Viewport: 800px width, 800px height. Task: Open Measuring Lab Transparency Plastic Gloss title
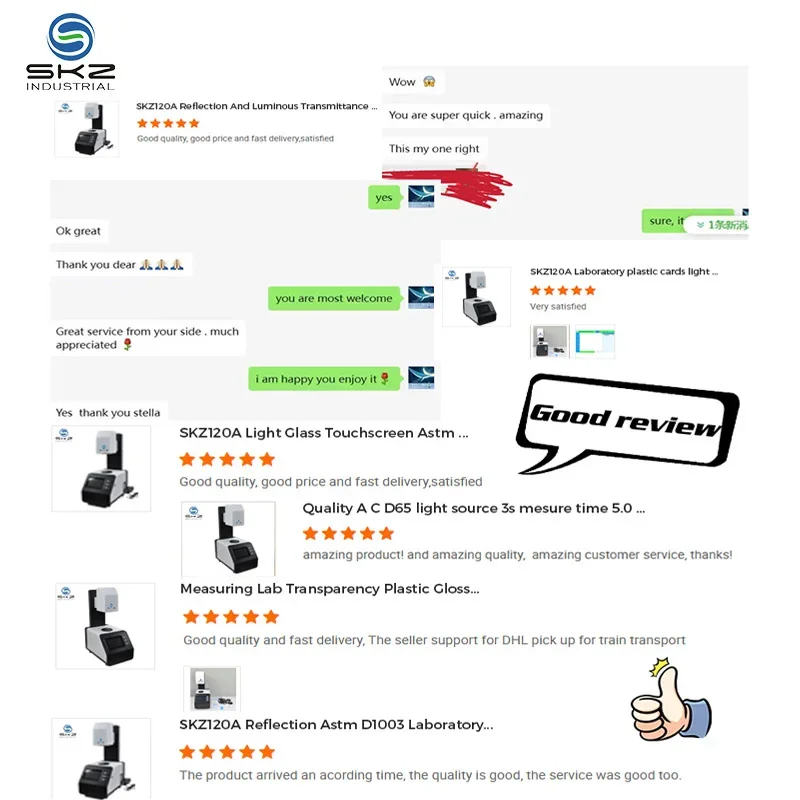pyautogui.click(x=330, y=589)
